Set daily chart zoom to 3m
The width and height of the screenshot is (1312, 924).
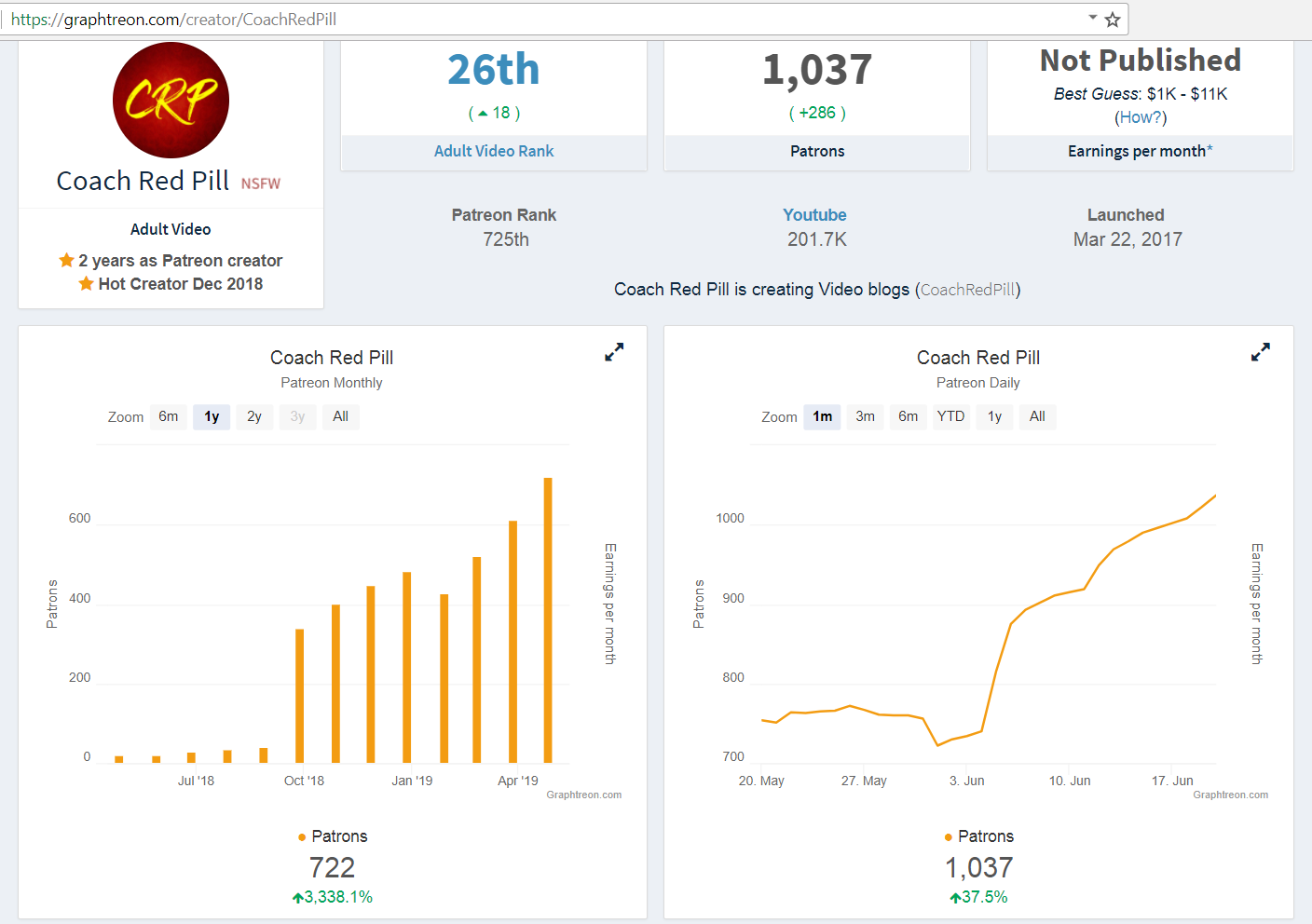[x=866, y=416]
